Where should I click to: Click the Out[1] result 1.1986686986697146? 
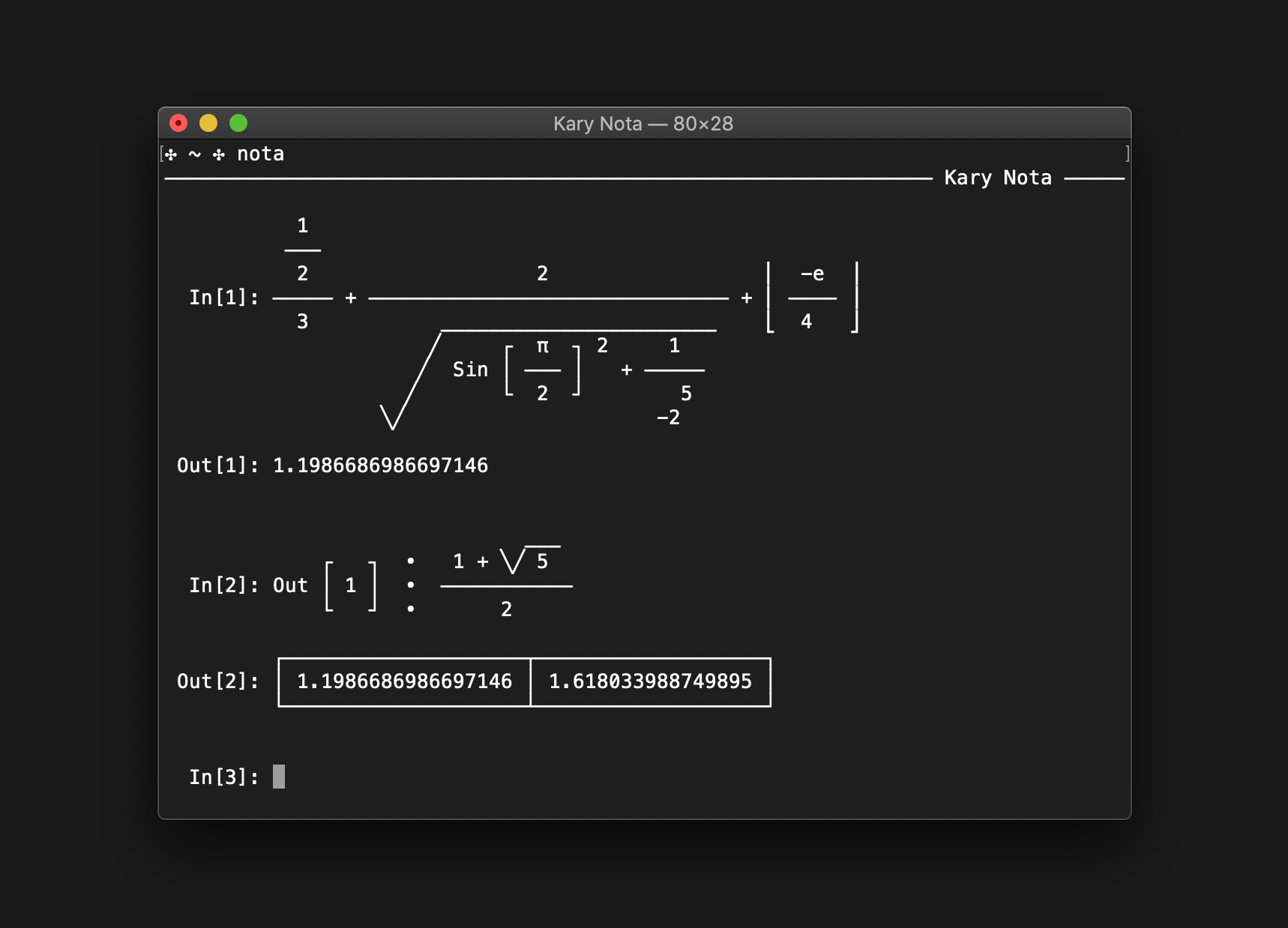380,465
